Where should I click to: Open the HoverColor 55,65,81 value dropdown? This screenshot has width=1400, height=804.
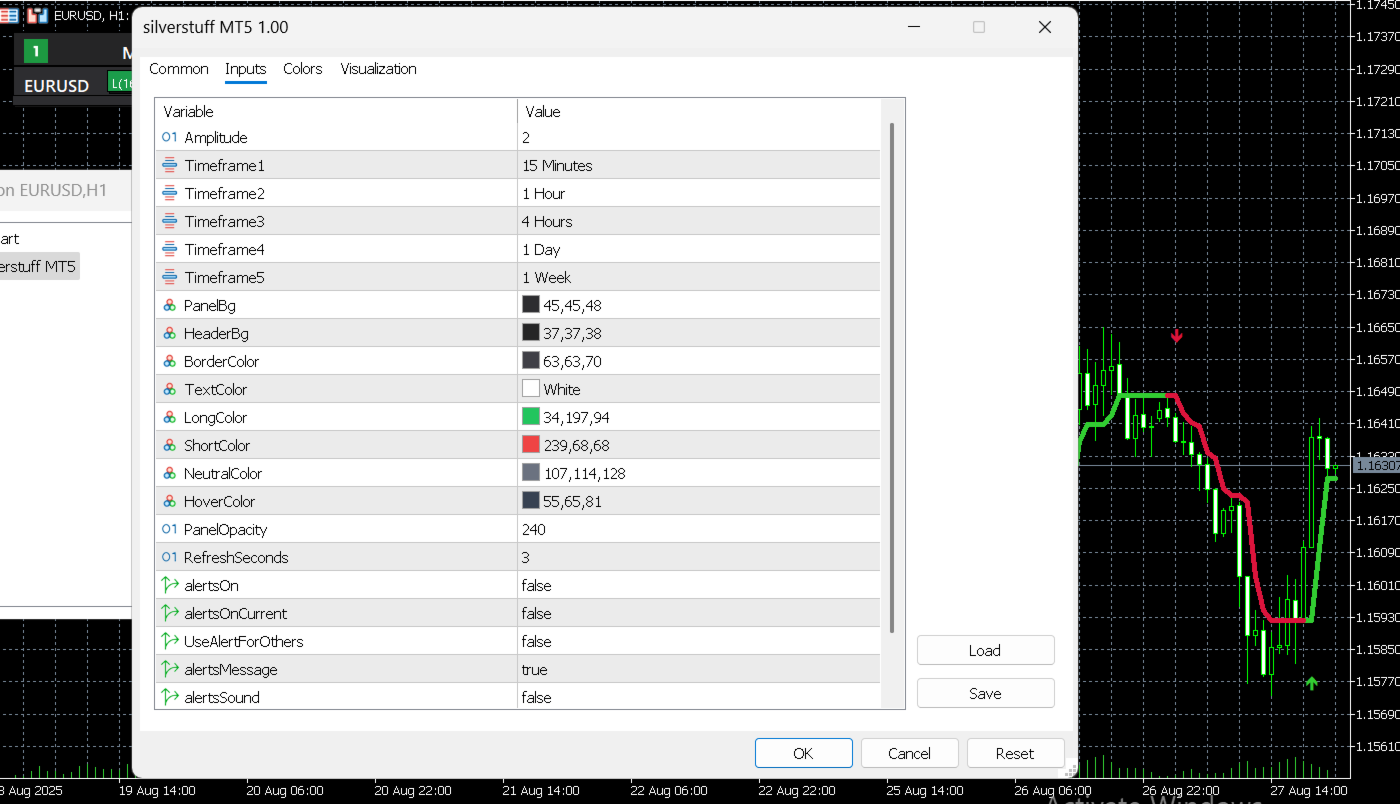point(698,501)
